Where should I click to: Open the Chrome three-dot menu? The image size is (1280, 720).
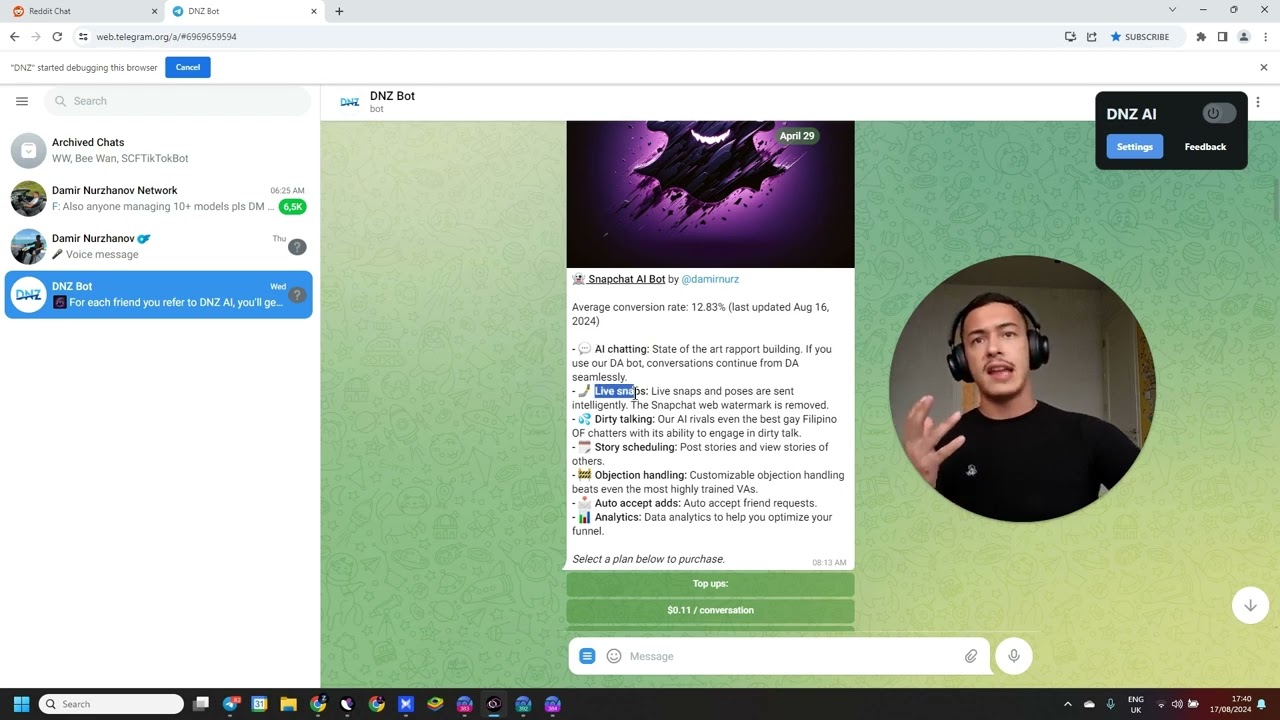pos(1266,37)
